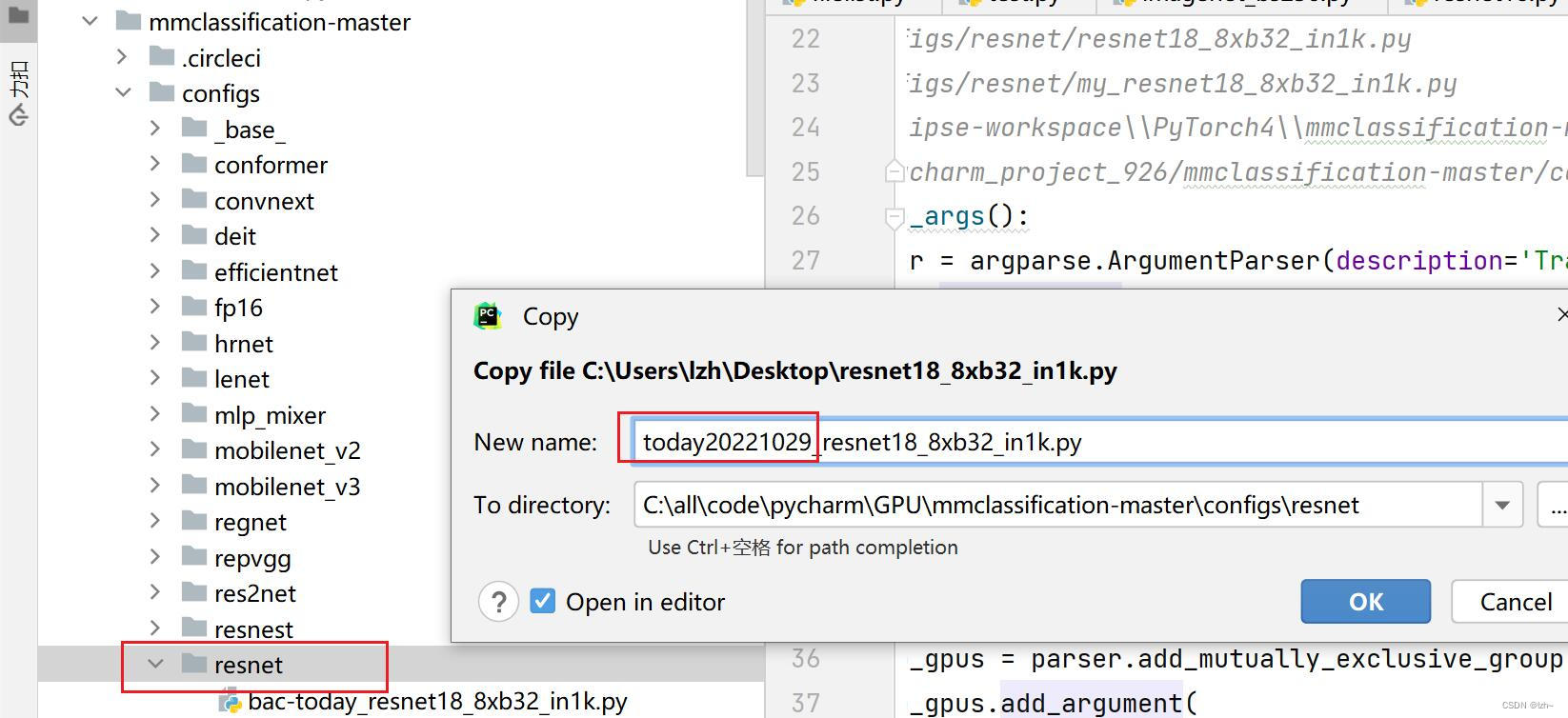Collapse the resnet folder
Screen dimensions: 1568x718
(x=155, y=664)
